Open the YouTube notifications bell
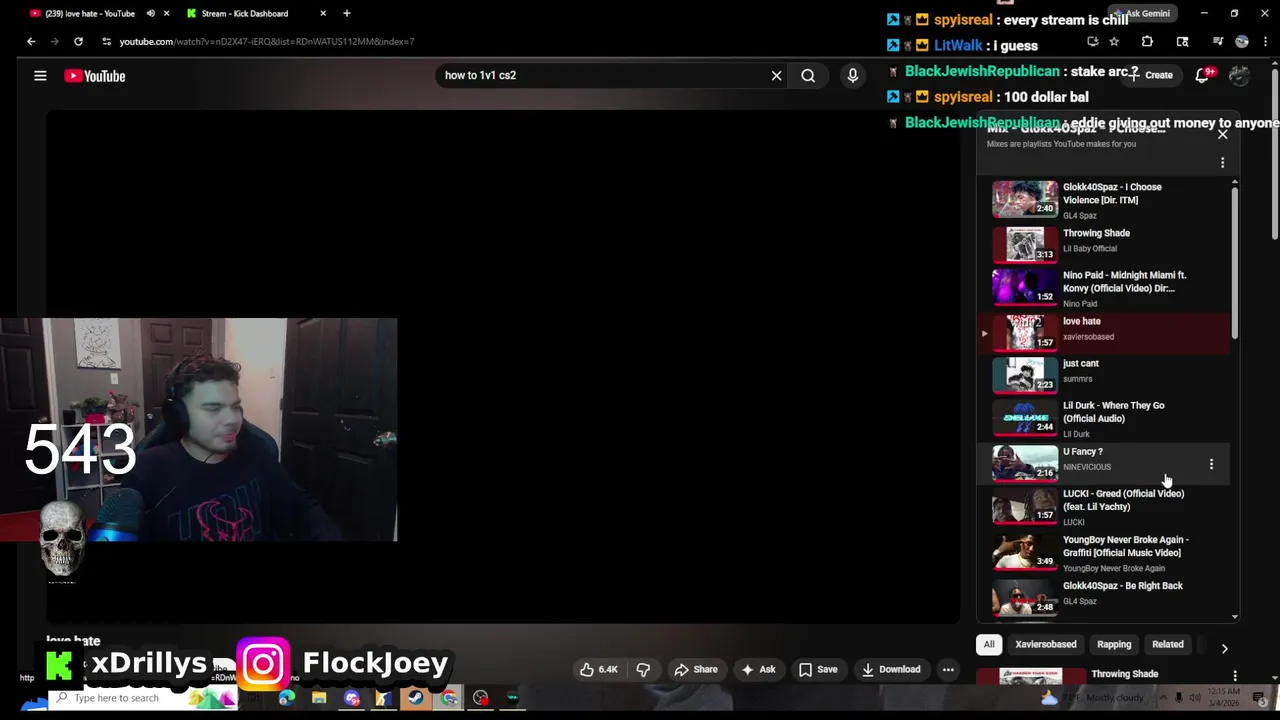 (x=1203, y=75)
